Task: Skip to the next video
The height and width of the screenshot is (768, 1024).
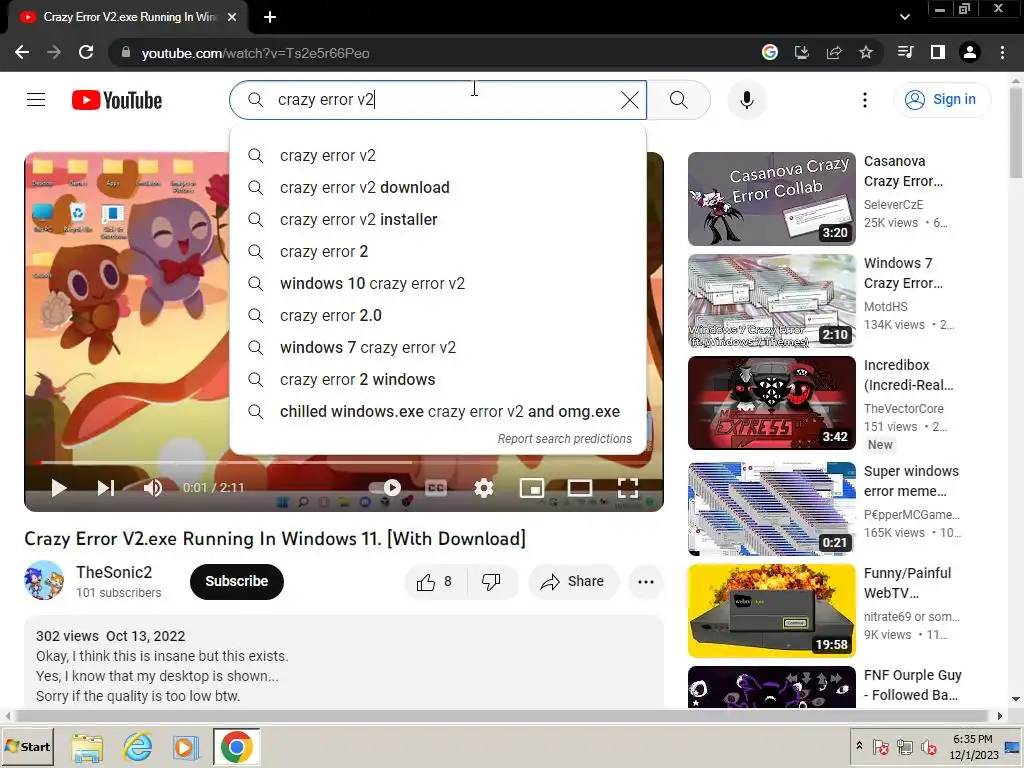Action: 106,488
